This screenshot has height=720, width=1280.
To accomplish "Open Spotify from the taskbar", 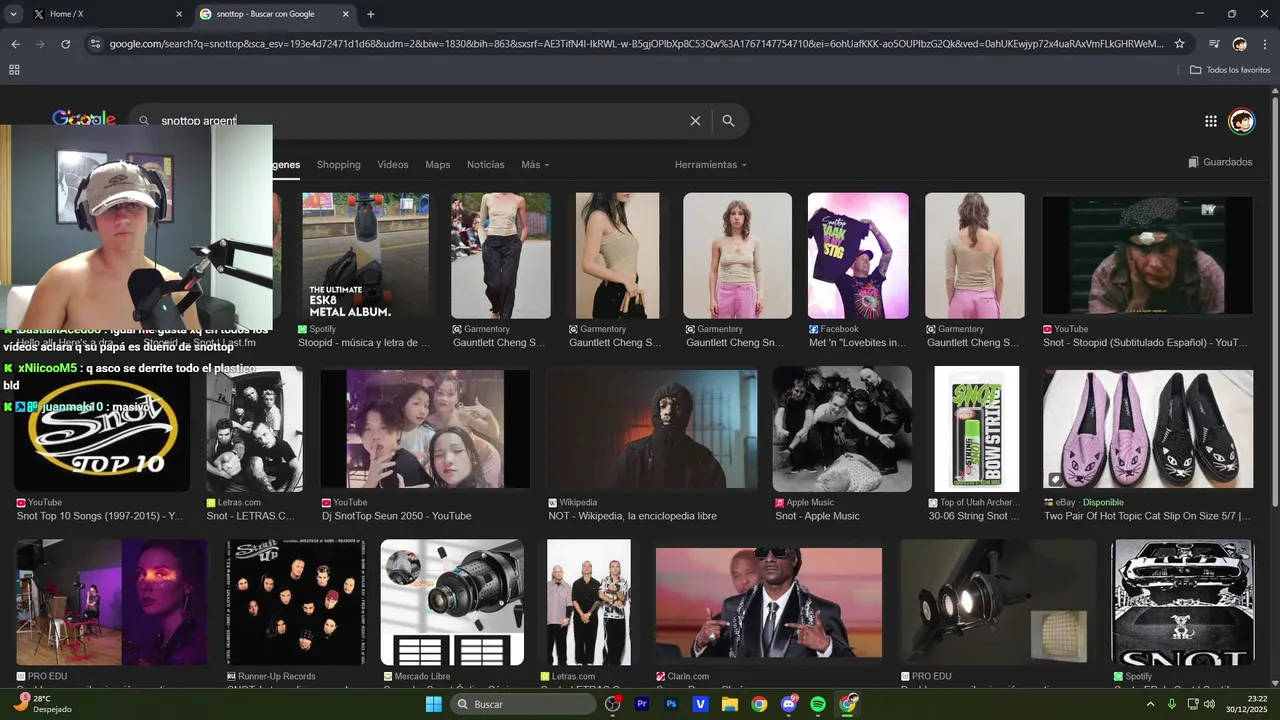I will pos(818,705).
